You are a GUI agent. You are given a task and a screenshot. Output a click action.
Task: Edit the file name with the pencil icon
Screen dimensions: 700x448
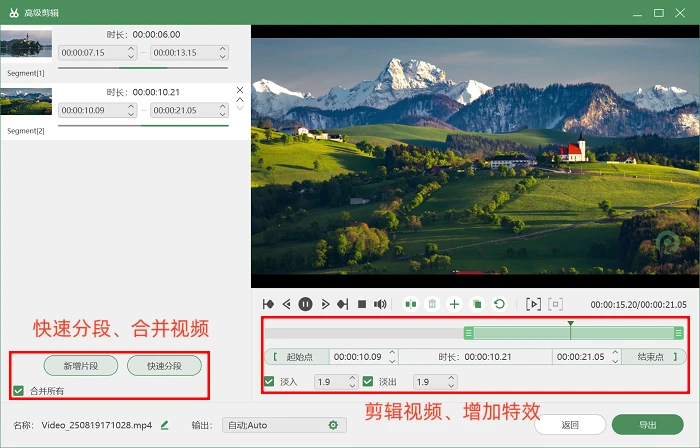(x=164, y=425)
